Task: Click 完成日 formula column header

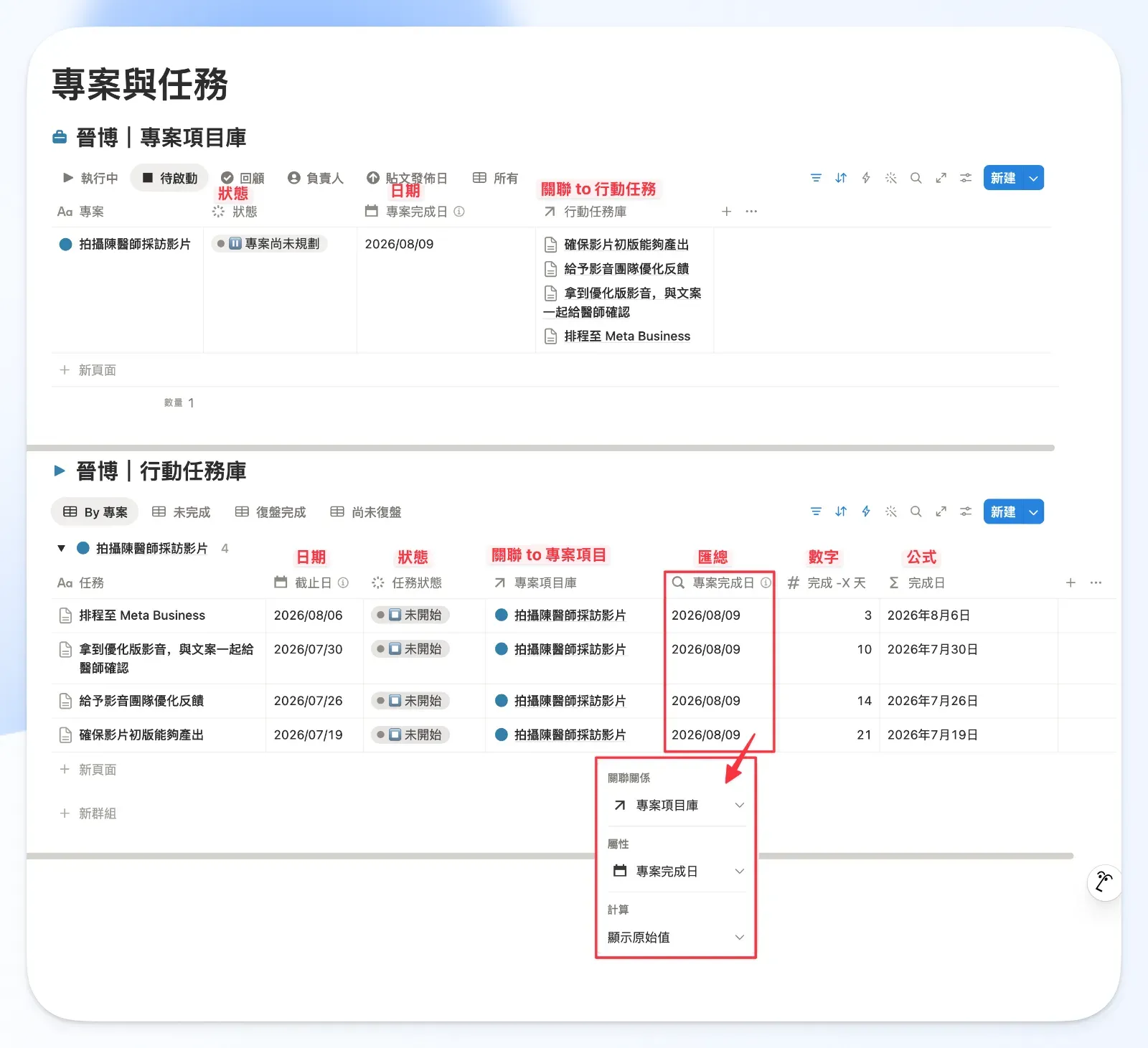Action: [x=916, y=582]
